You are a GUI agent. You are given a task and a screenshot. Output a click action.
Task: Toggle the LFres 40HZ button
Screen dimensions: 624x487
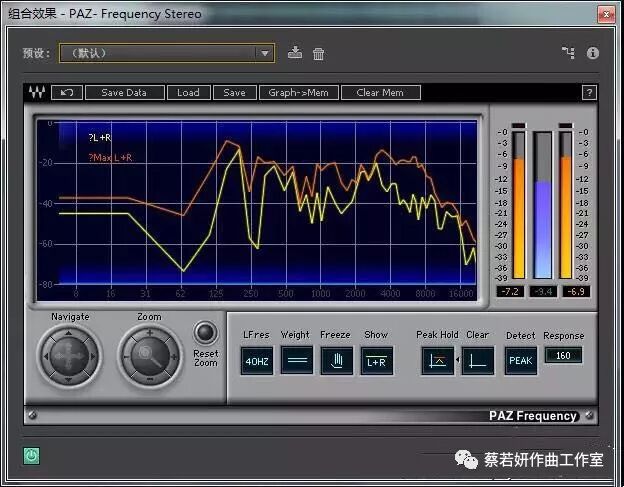[257, 361]
